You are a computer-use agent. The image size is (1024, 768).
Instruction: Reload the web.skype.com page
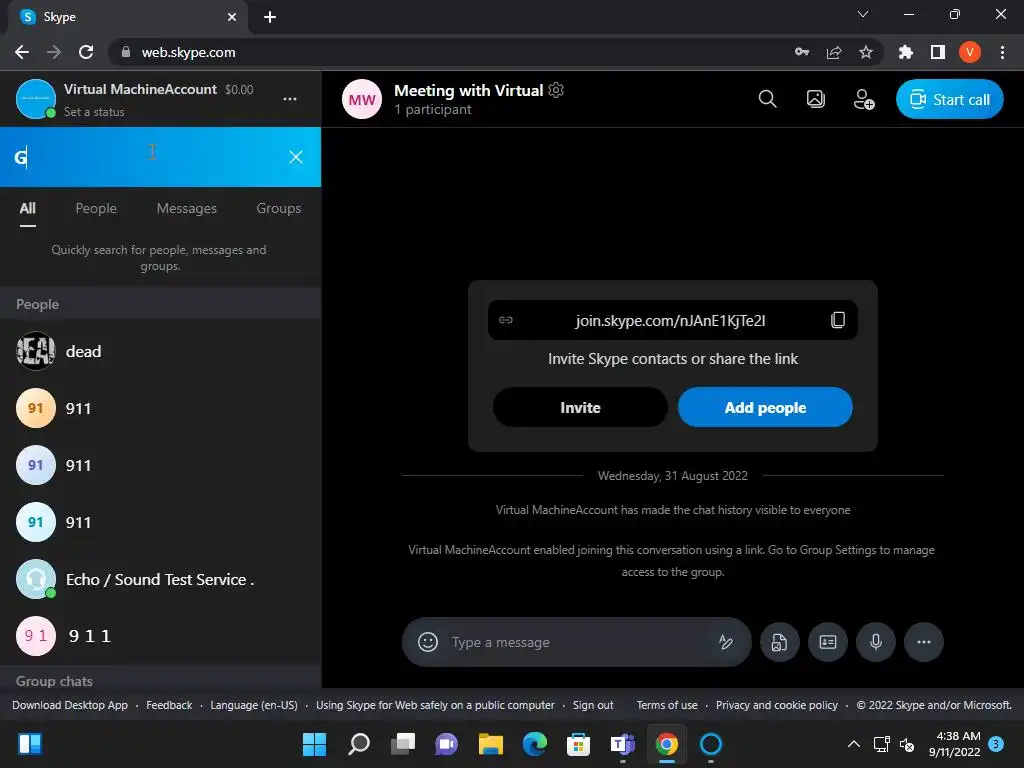pyautogui.click(x=86, y=52)
